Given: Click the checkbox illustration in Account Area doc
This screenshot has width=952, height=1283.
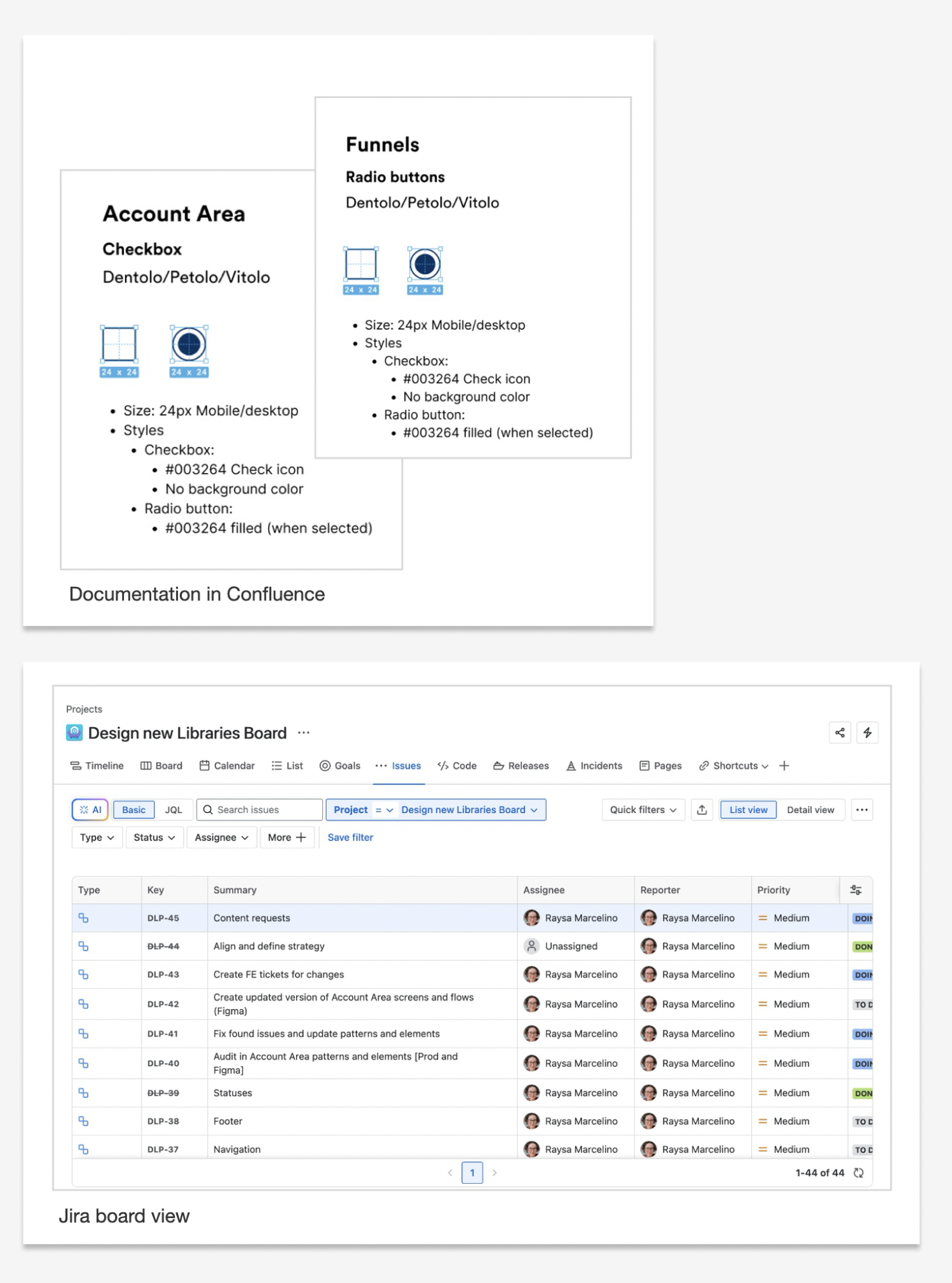Looking at the screenshot, I should [x=119, y=344].
